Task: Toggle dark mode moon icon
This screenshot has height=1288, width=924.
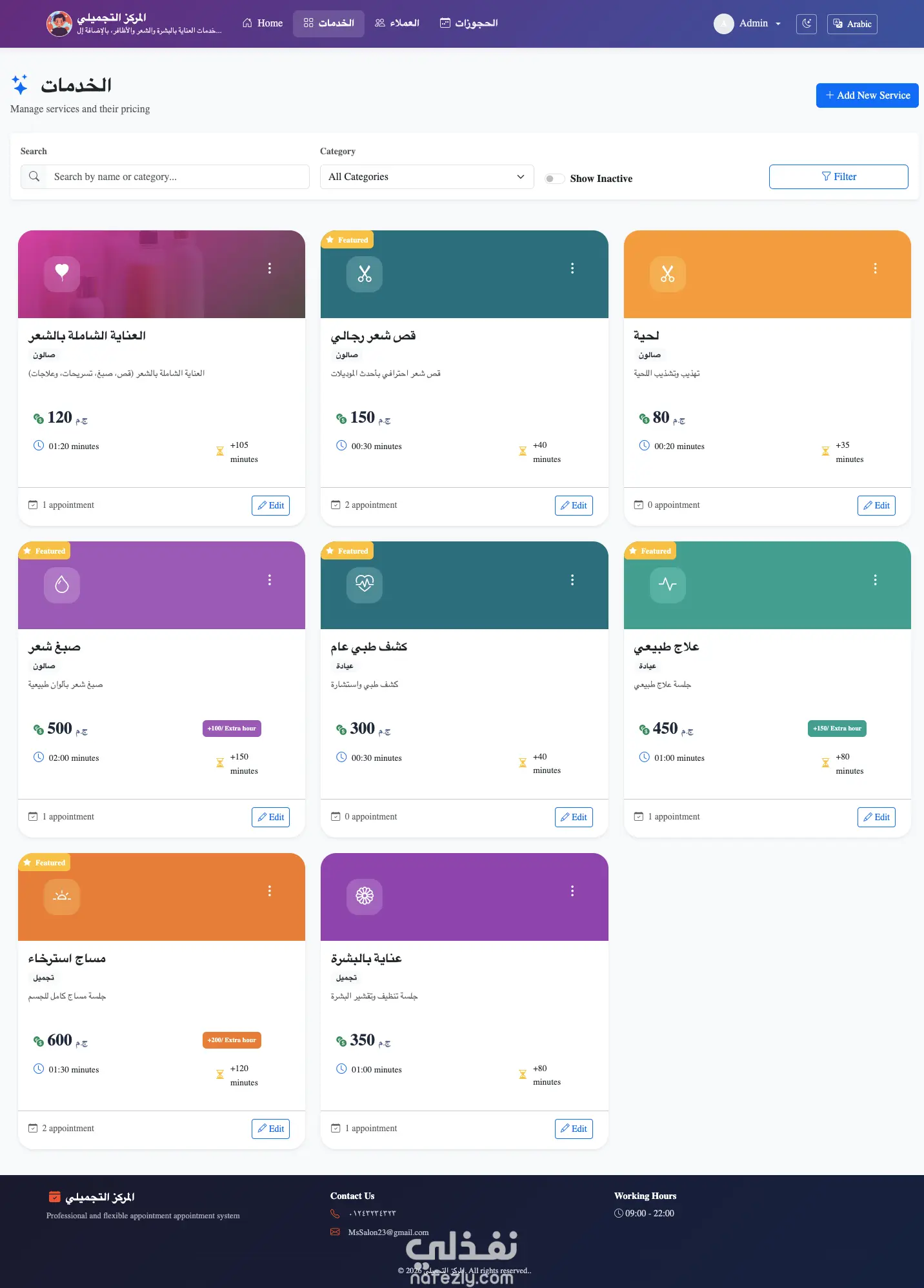Action: [806, 24]
